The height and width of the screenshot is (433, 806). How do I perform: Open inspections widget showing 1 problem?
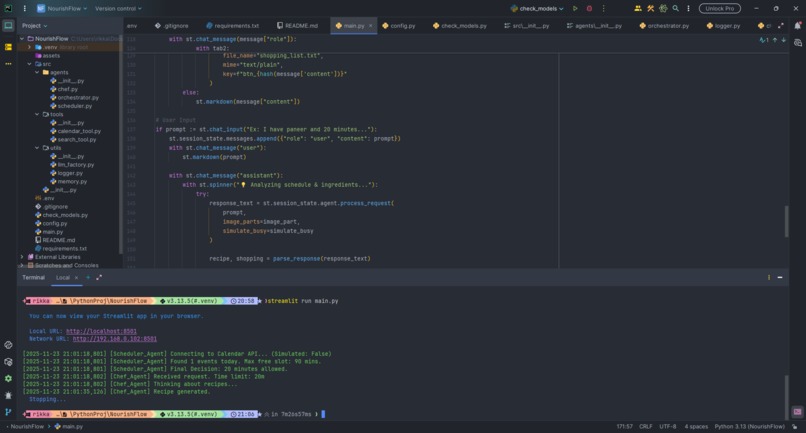coord(763,40)
